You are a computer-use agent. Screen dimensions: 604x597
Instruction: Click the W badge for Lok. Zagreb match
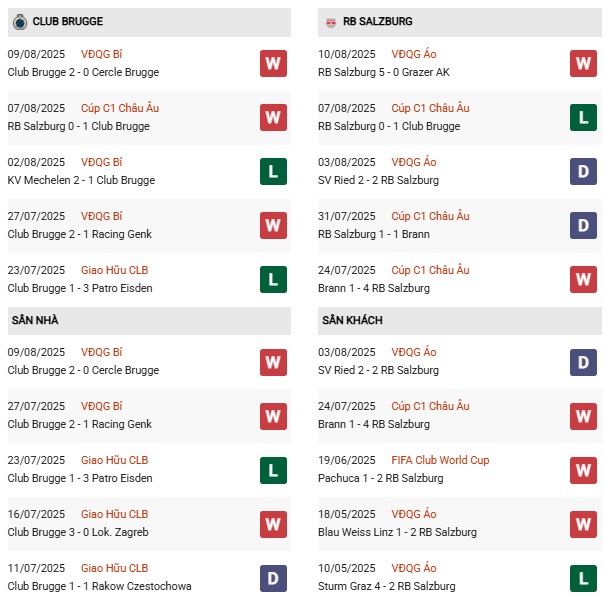(273, 524)
